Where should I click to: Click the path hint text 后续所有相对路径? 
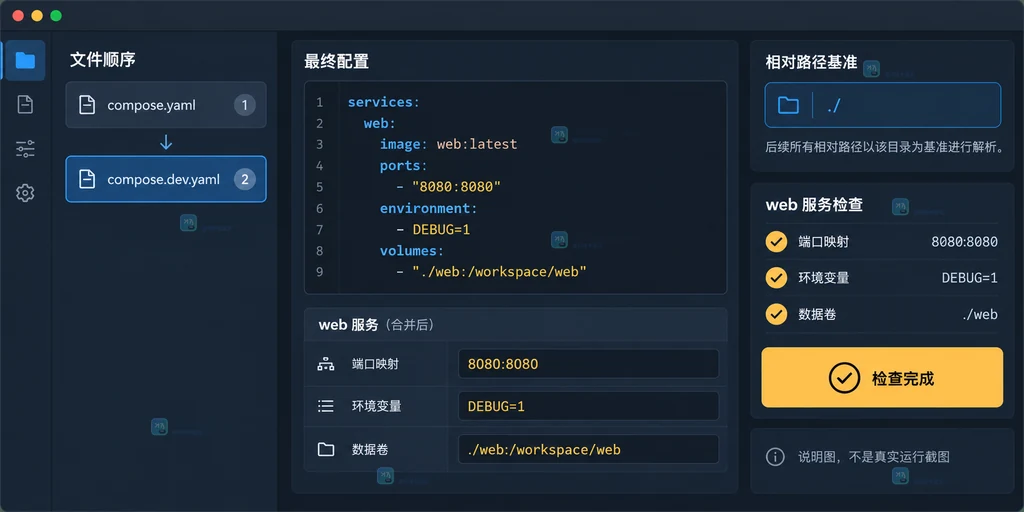click(884, 148)
